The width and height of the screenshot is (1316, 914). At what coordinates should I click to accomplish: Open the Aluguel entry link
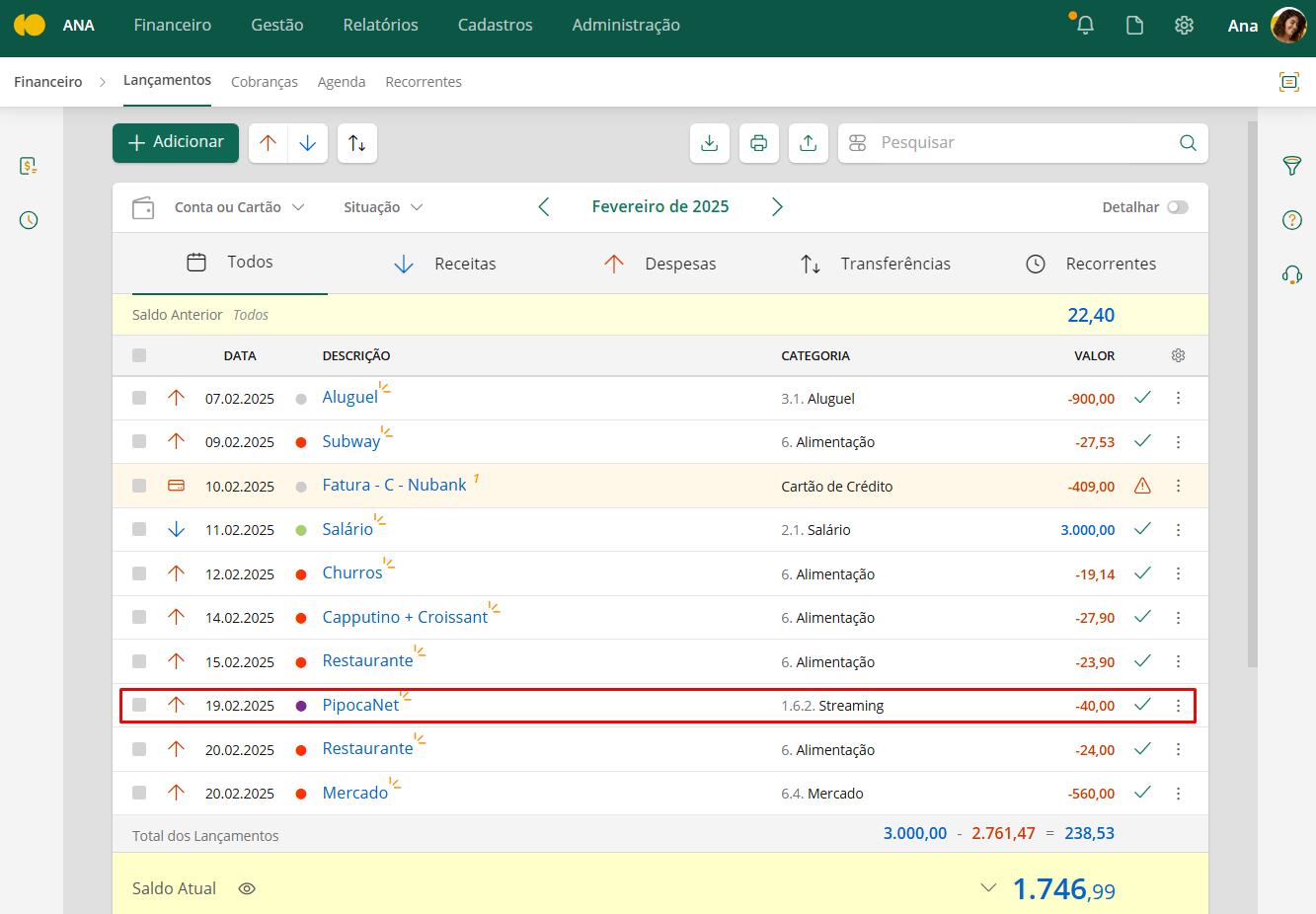[350, 397]
